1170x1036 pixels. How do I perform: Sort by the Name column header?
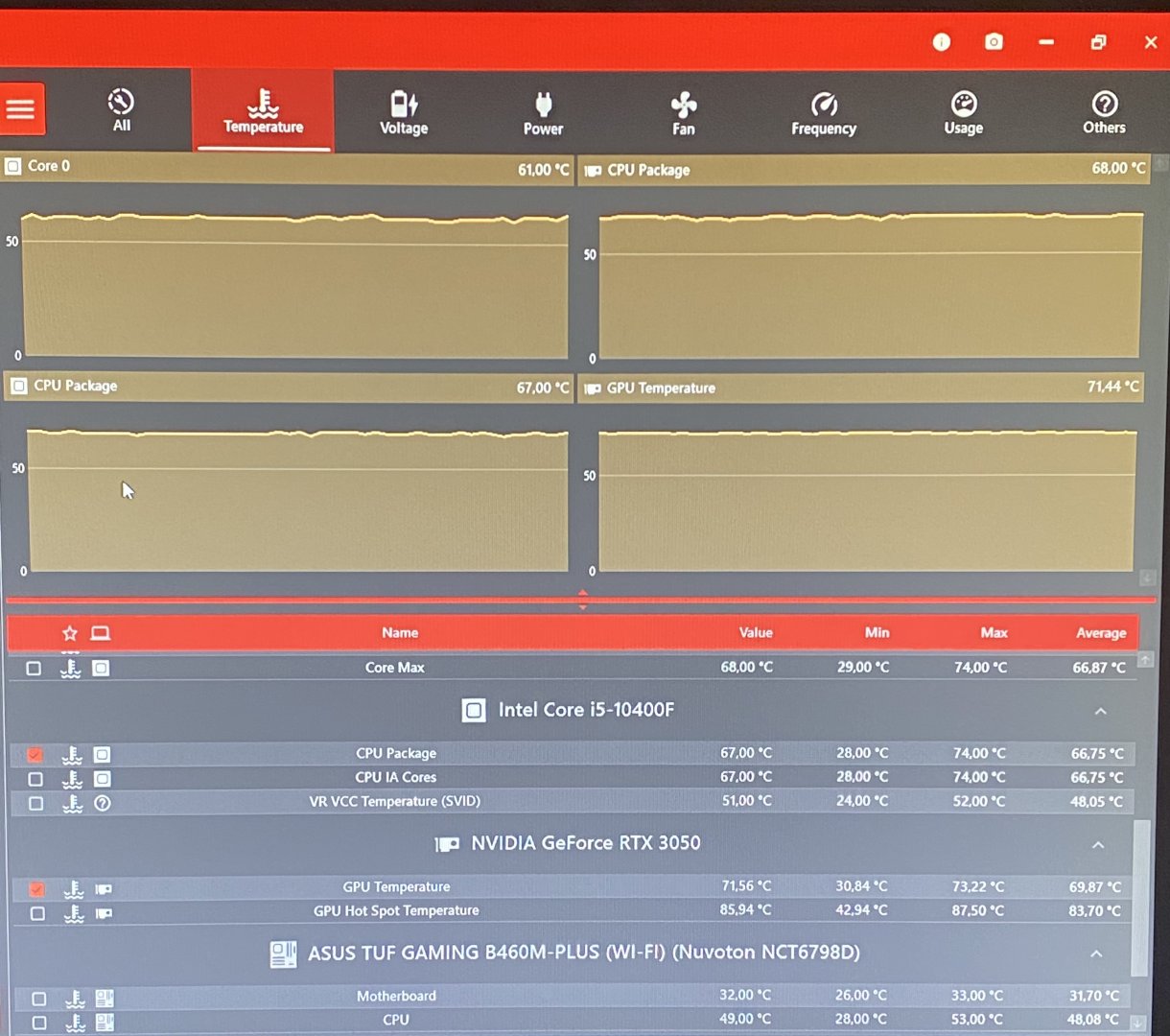pos(400,633)
